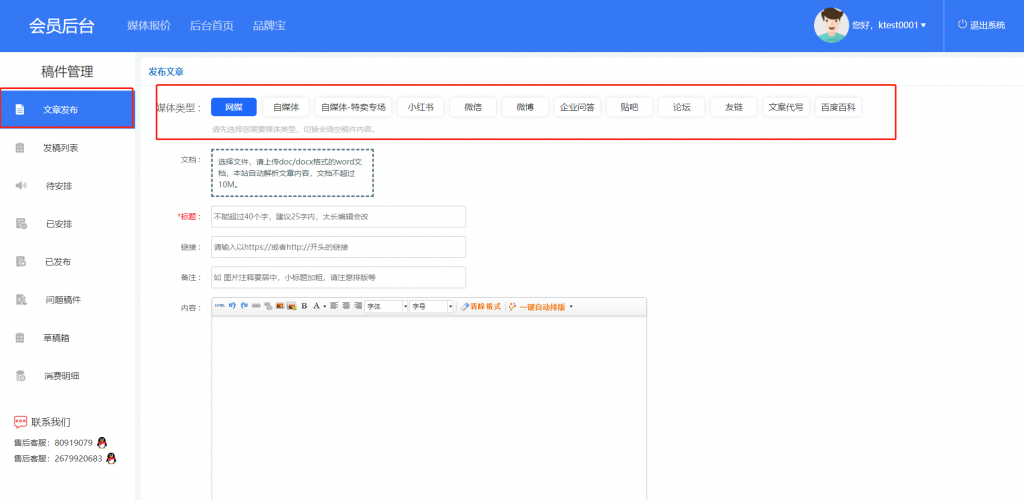The height and width of the screenshot is (500, 1024).
Task: Click the user avatar picture
Action: [831, 25]
